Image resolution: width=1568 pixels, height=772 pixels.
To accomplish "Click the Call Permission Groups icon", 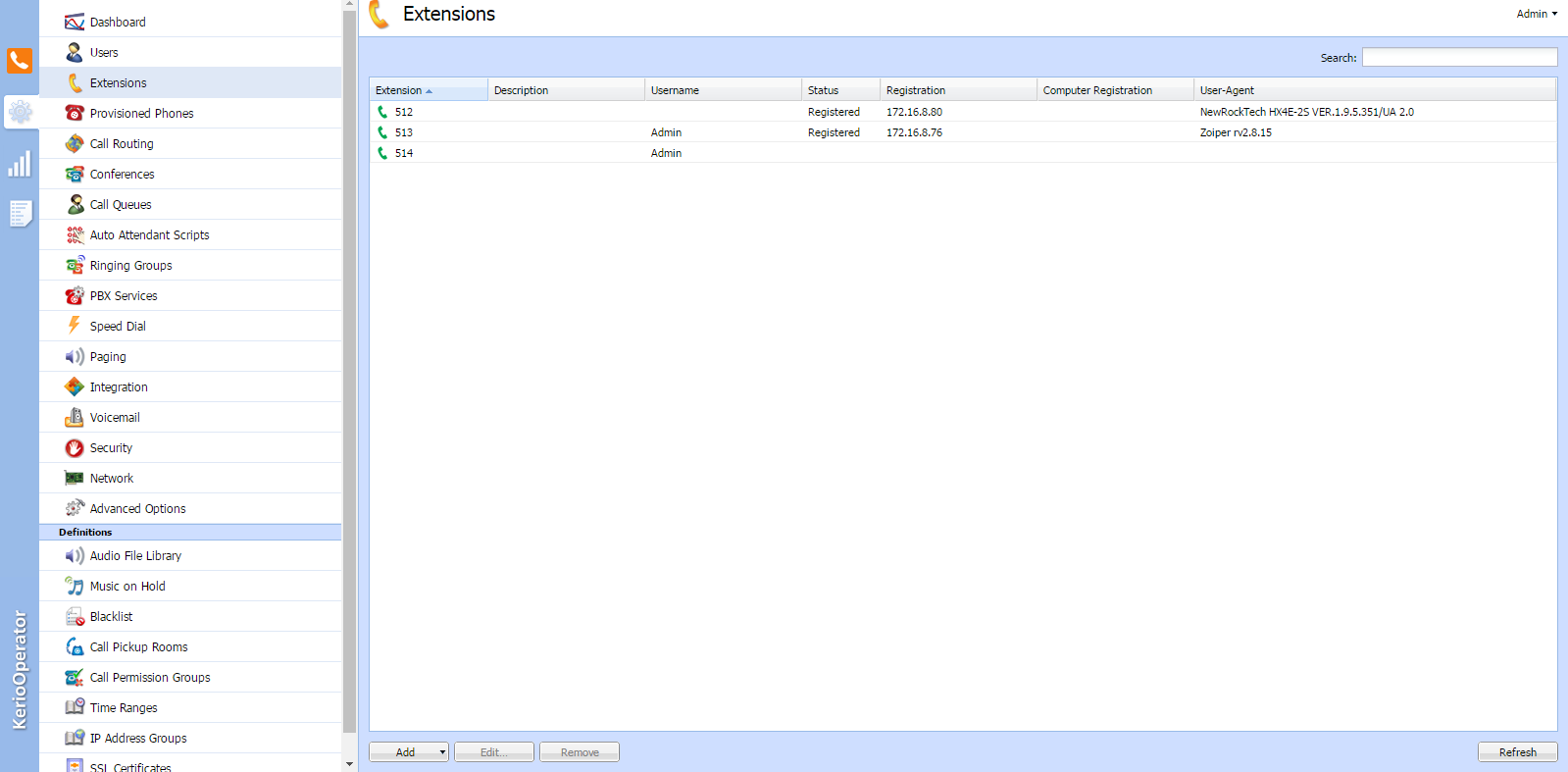I will 75,677.
